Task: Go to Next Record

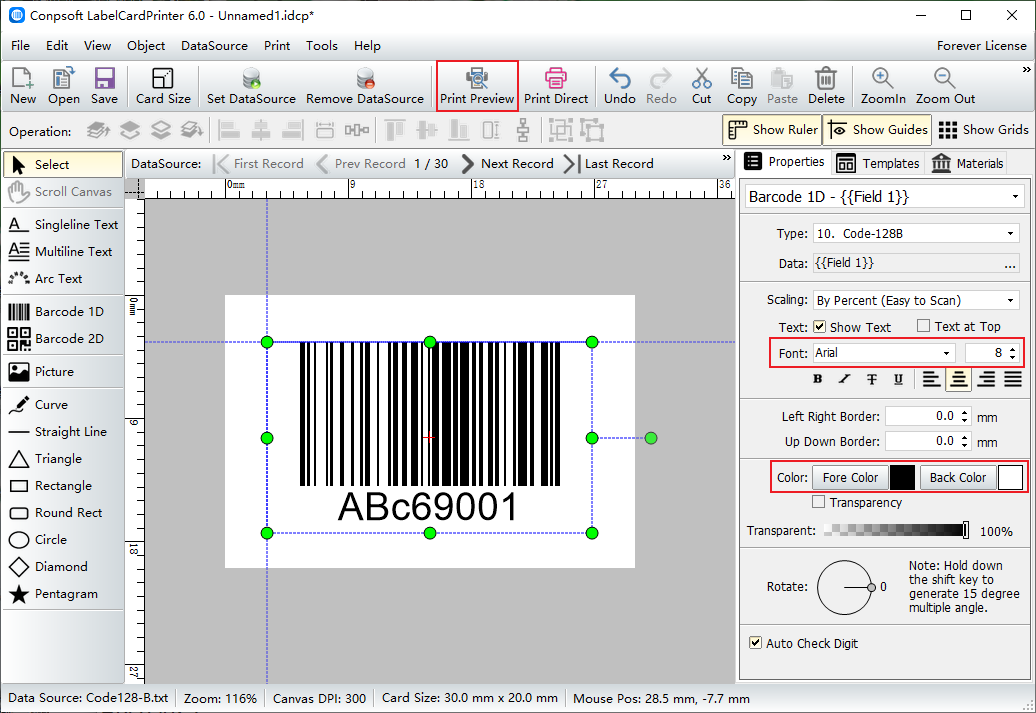Action: tap(507, 164)
